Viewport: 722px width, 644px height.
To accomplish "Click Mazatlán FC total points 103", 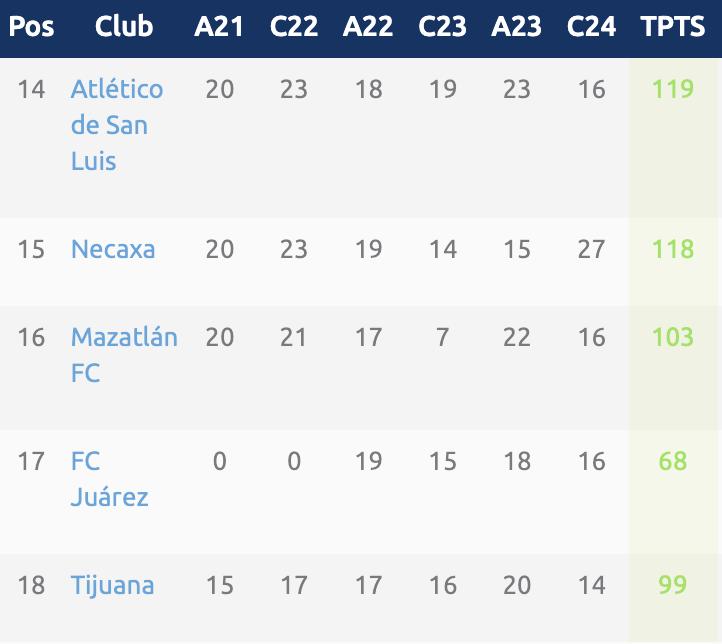I will point(673,337).
